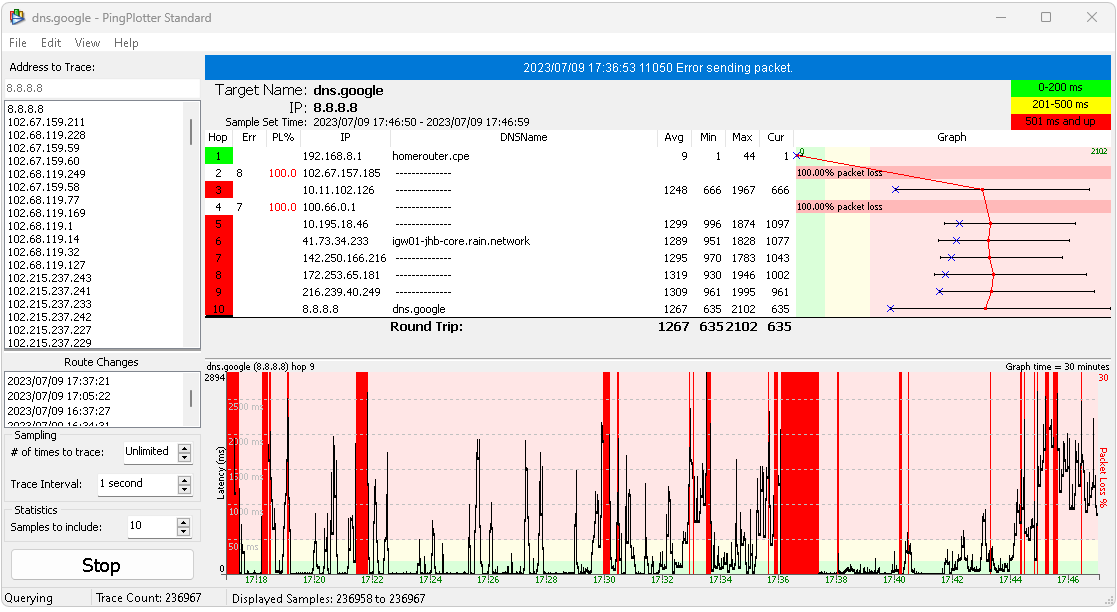This screenshot has height=612, width=1117.
Task: Select hop 10 red cell
Action: [x=219, y=309]
